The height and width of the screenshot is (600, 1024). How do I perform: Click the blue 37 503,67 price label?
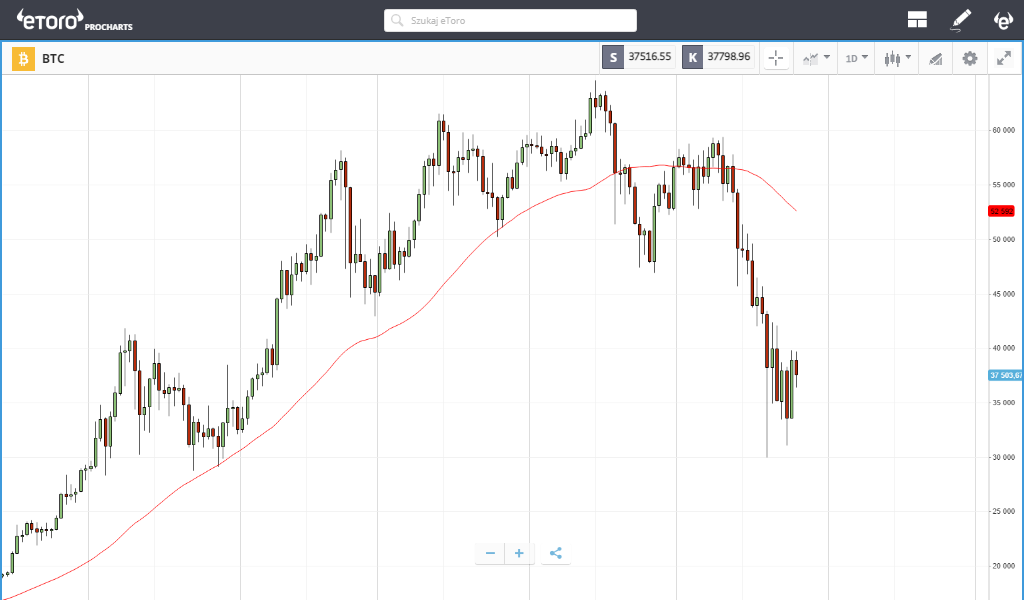click(1006, 375)
